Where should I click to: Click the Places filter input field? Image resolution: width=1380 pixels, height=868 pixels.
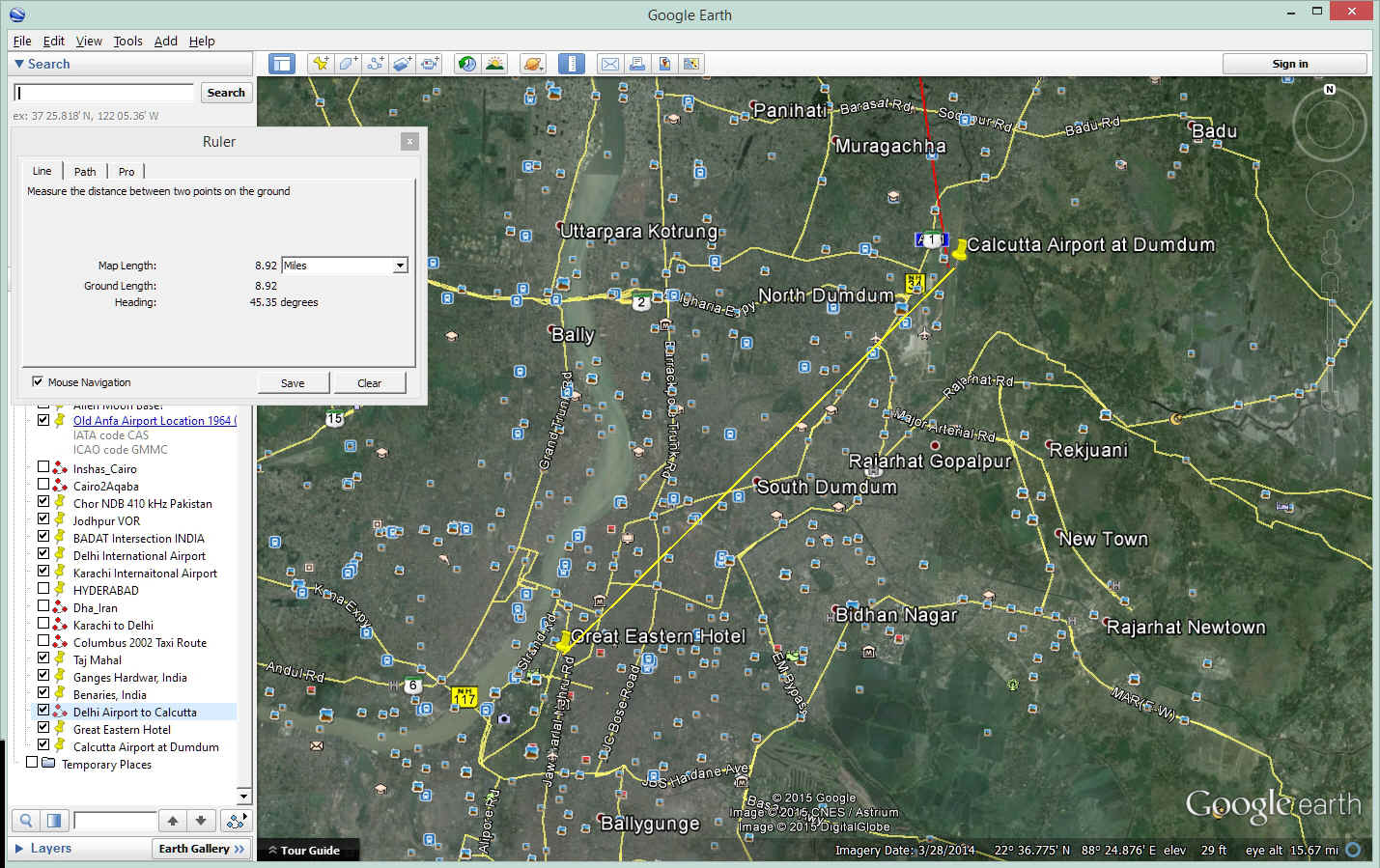coord(115,821)
